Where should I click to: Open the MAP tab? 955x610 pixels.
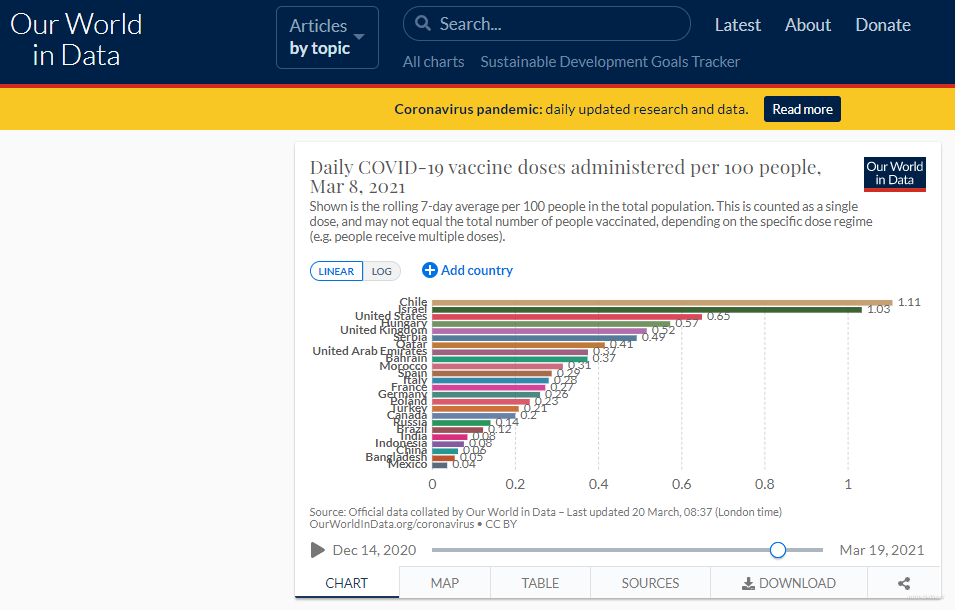pyautogui.click(x=445, y=583)
